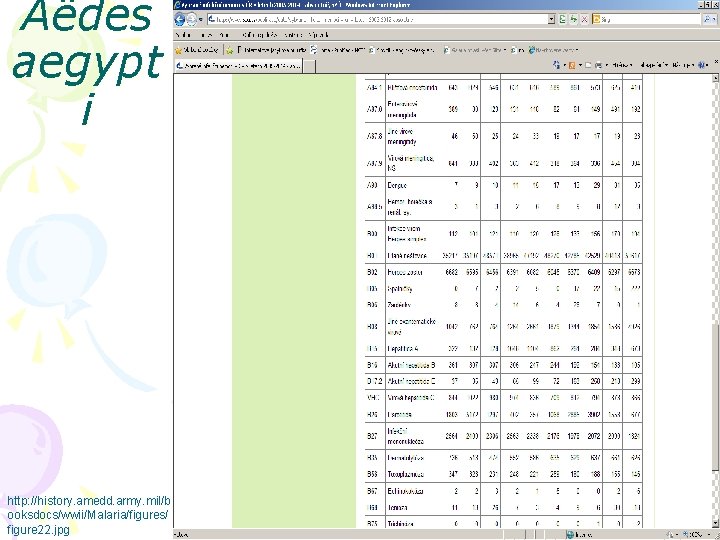
Task: Click code B02 in the table
Action: pyautogui.click(x=372, y=272)
